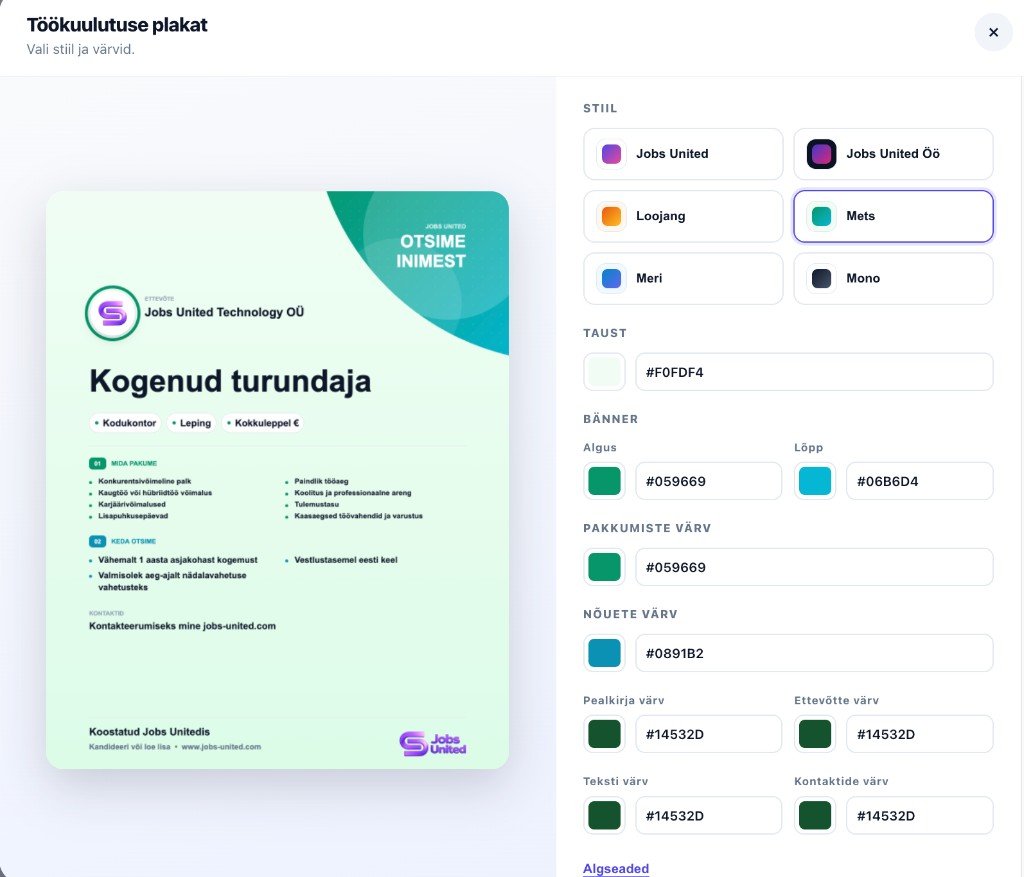Open the Taust background color swatch
The height and width of the screenshot is (877, 1024).
(604, 372)
